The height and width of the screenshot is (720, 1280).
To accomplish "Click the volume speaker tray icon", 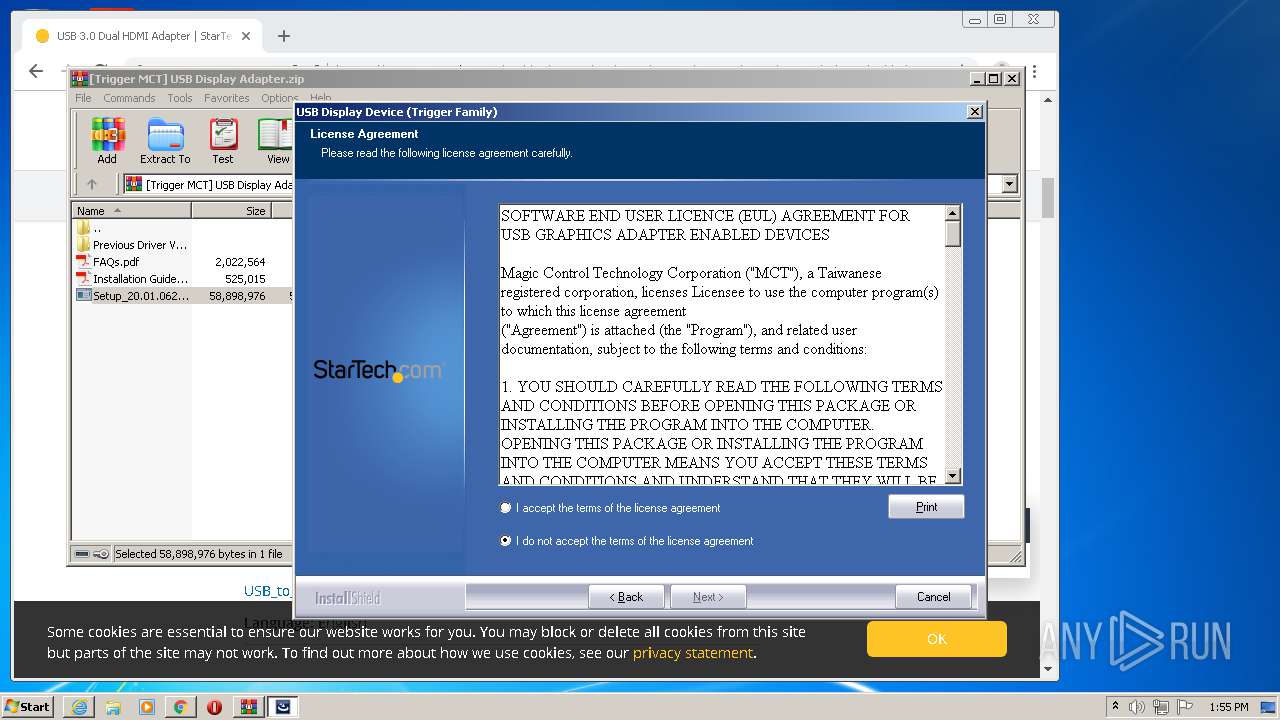I will [x=1137, y=707].
